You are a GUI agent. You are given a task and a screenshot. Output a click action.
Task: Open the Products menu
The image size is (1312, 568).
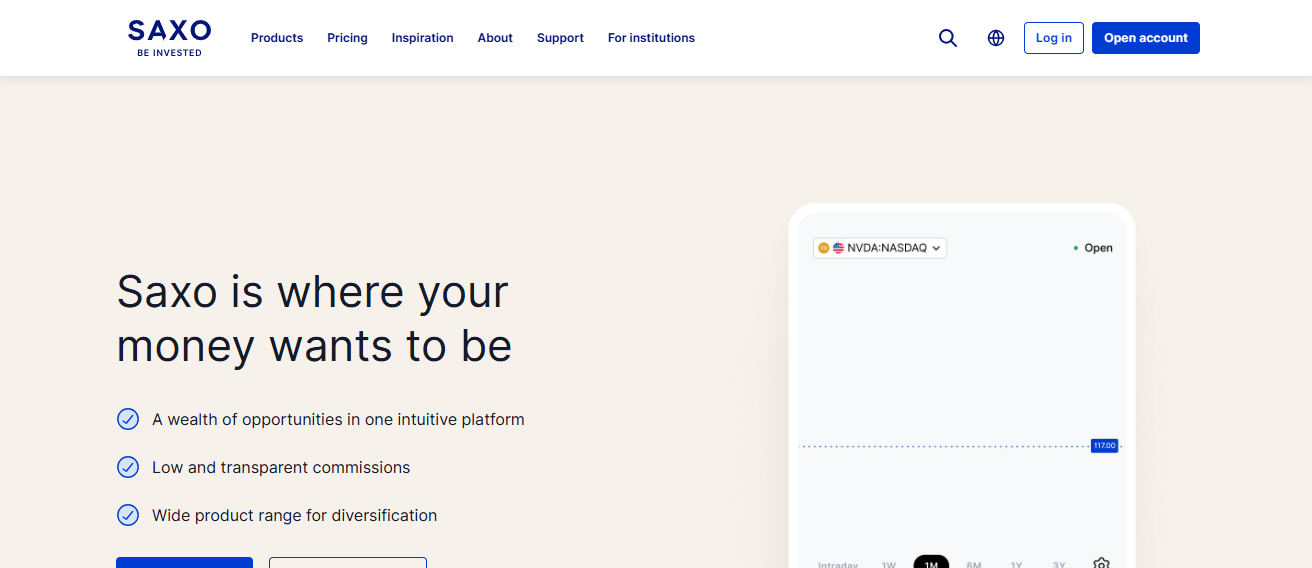[277, 38]
